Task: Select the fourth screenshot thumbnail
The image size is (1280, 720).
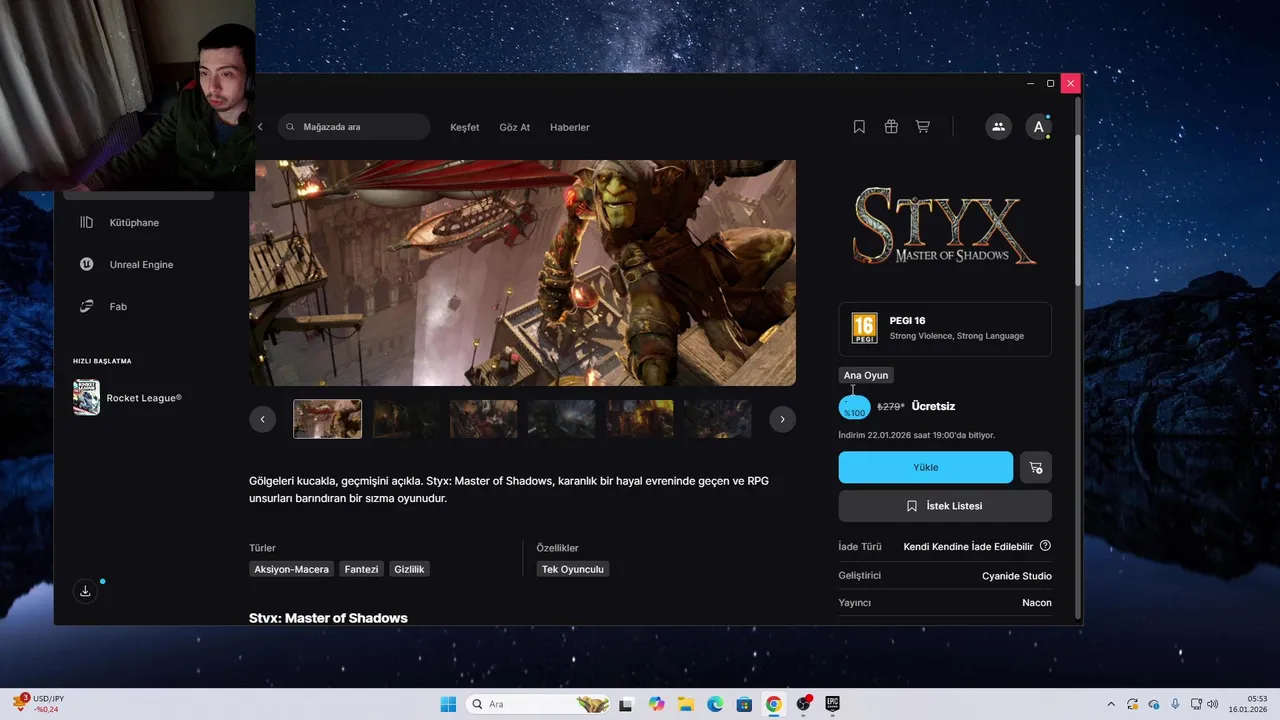Action: tap(562, 419)
